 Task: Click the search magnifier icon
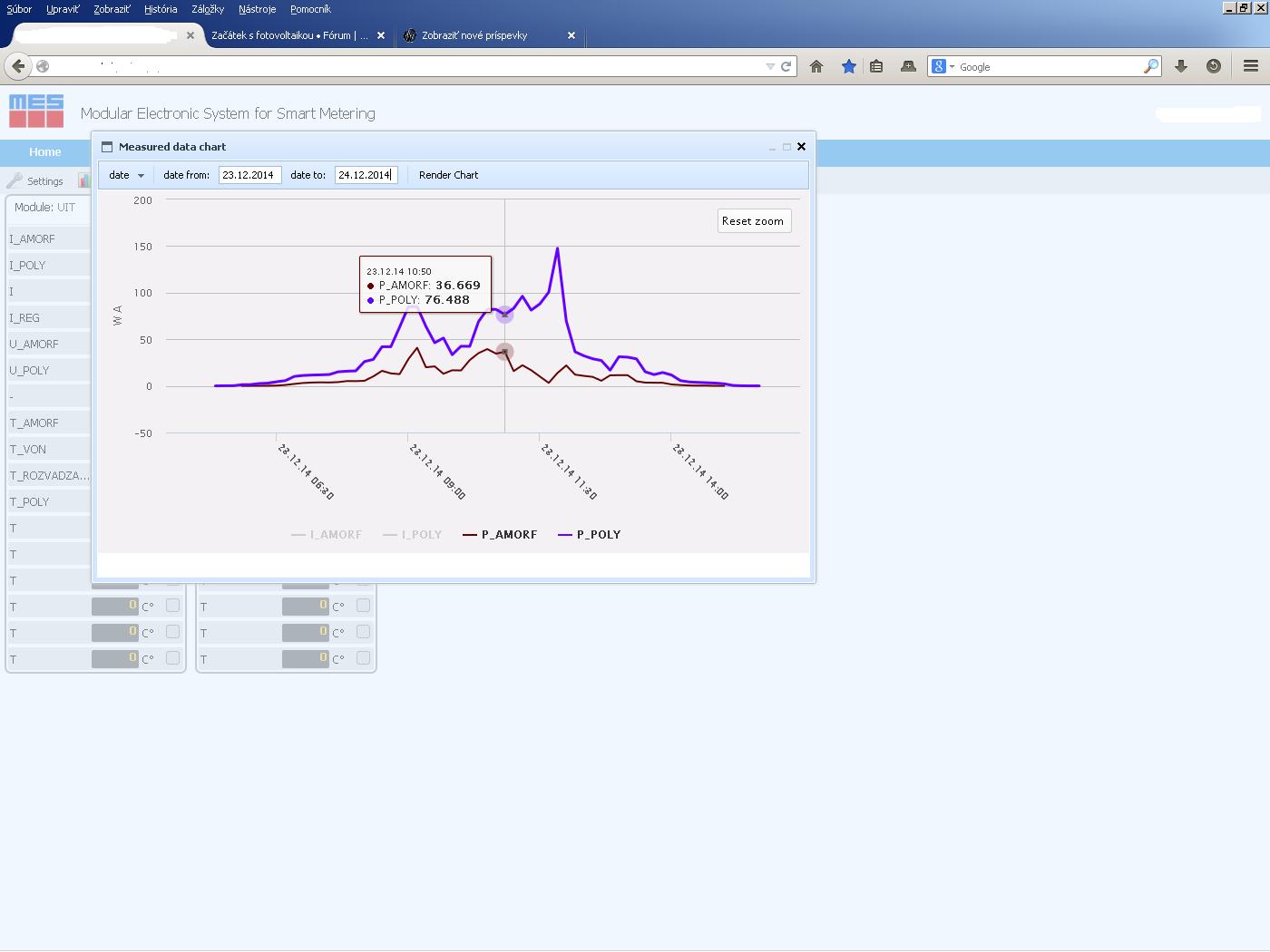tap(1150, 66)
